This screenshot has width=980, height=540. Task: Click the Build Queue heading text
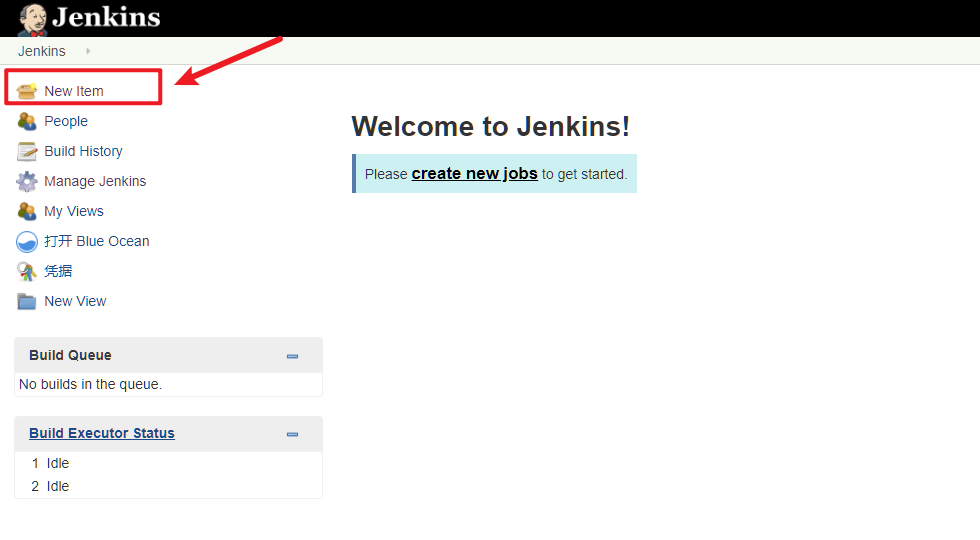point(71,355)
